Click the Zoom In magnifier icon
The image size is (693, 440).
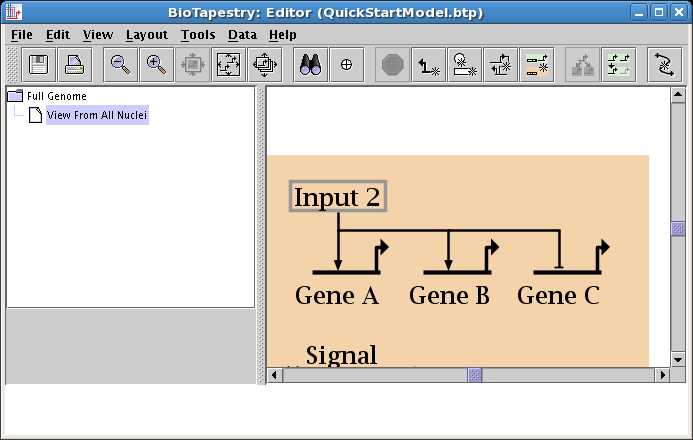(x=156, y=65)
